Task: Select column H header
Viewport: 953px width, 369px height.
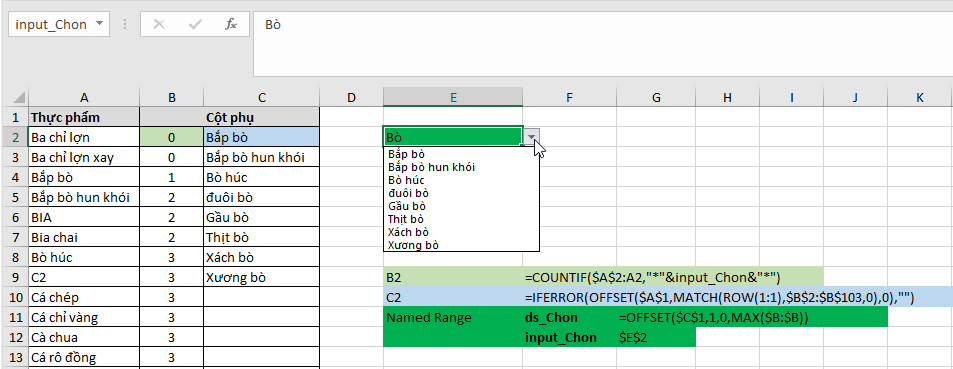Action: (728, 97)
